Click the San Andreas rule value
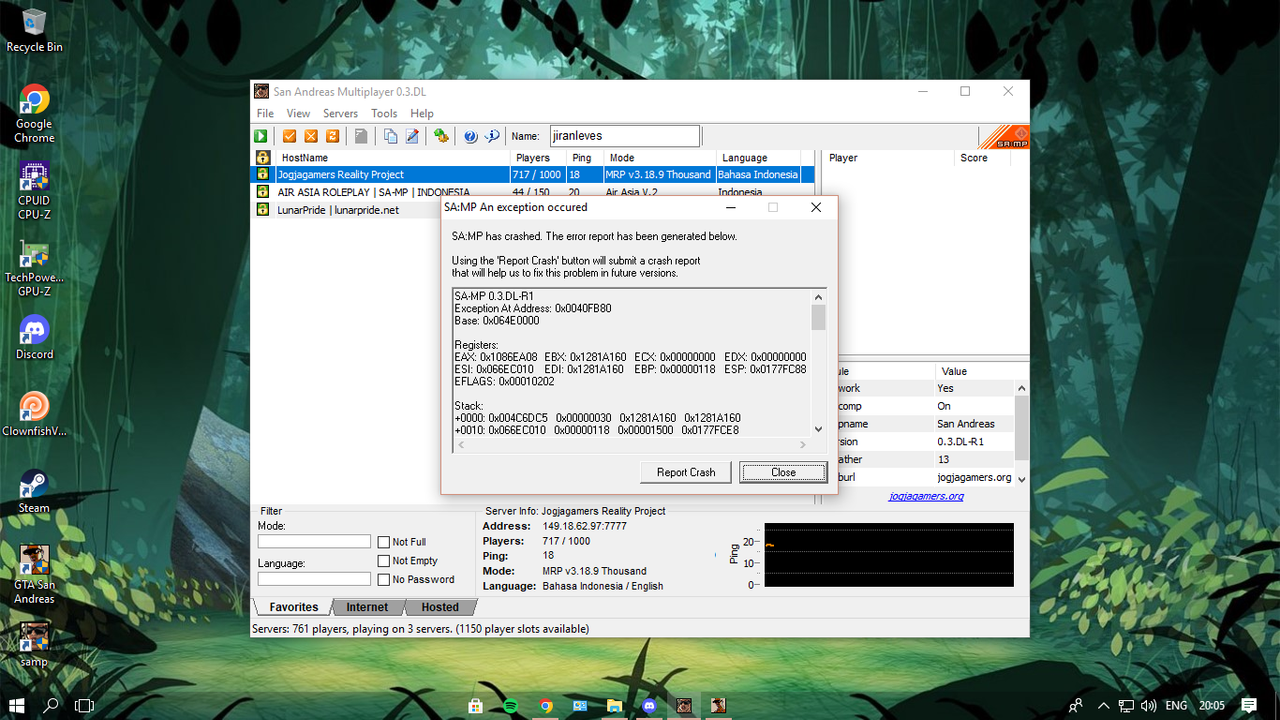 pyautogui.click(x=966, y=424)
